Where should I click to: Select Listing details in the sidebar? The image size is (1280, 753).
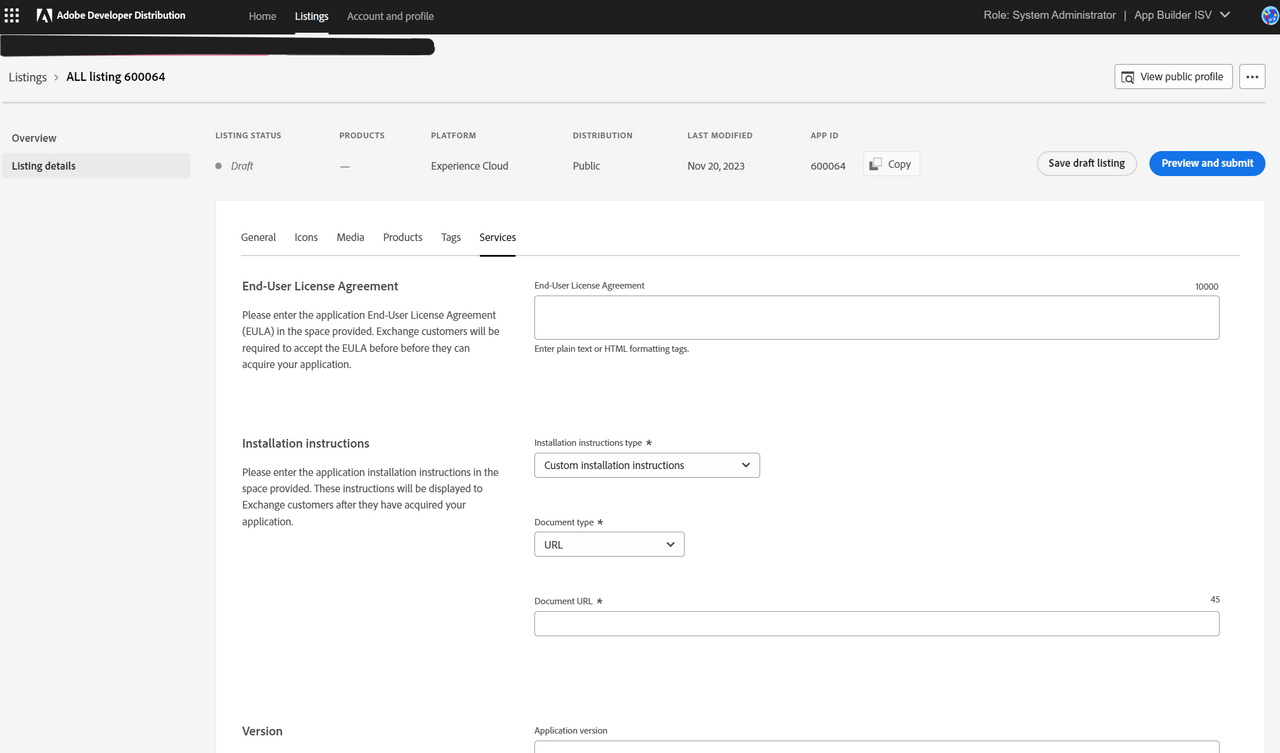(x=96, y=166)
